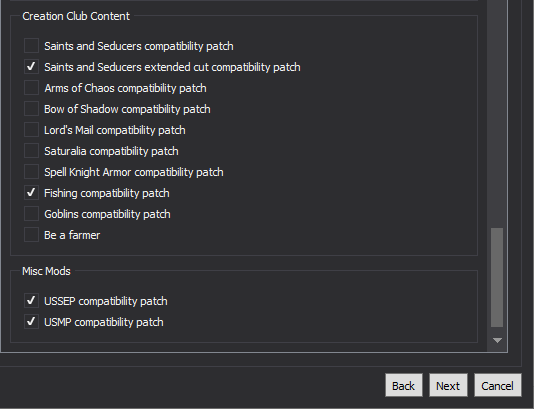Click the Fishing compatibility patch label
The width and height of the screenshot is (534, 409).
tap(107, 193)
